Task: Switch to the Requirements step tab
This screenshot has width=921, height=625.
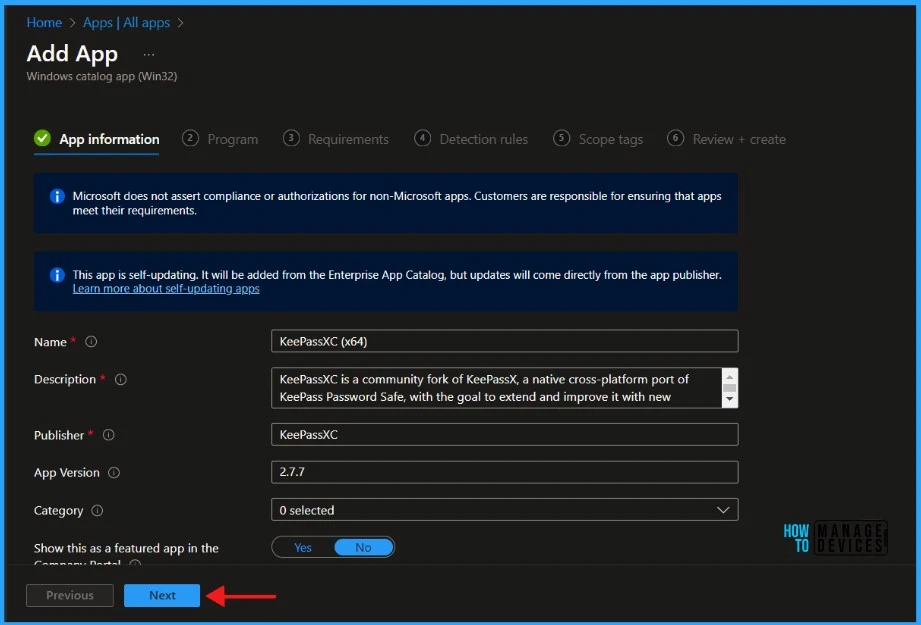Action: point(336,139)
